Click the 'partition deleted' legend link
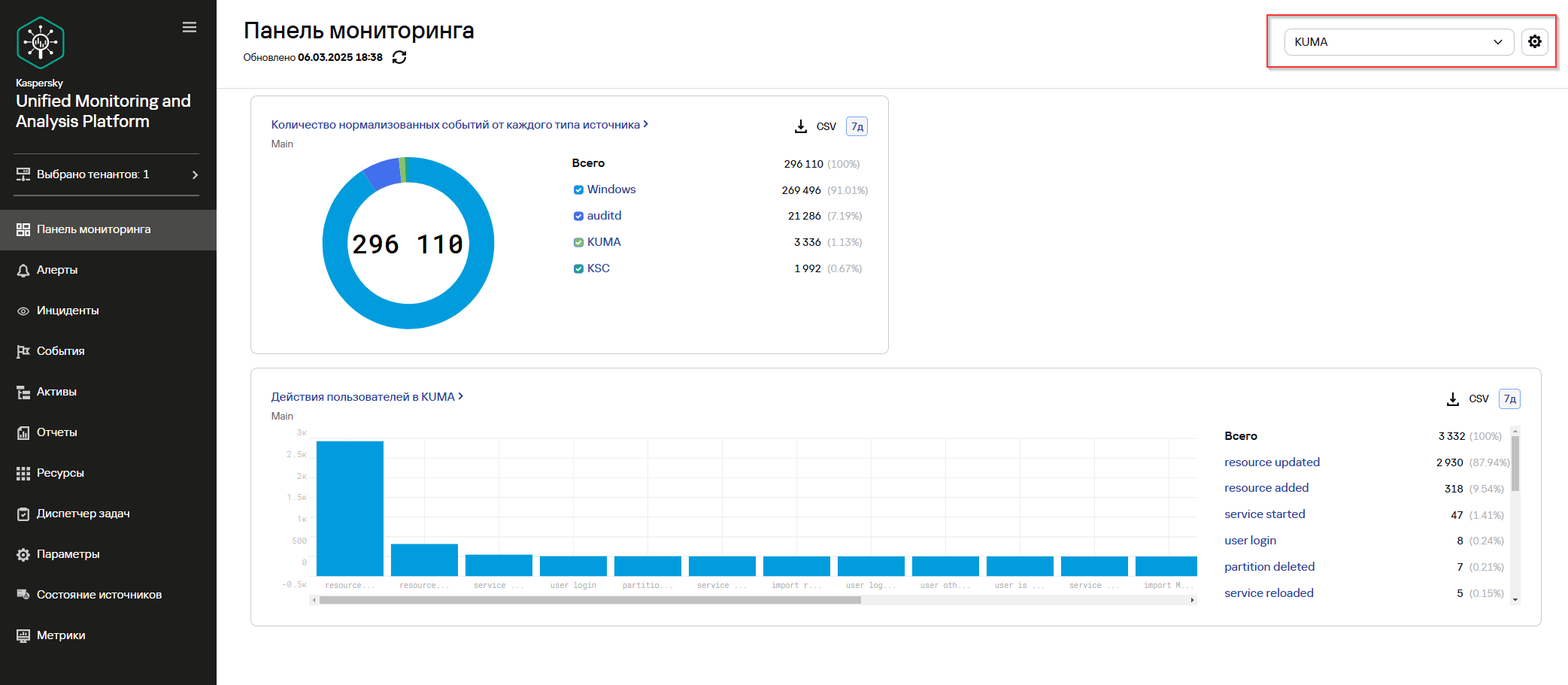 click(x=1269, y=567)
